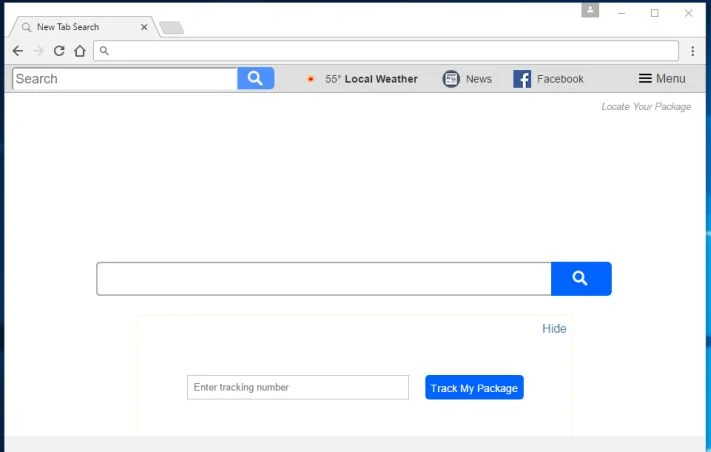This screenshot has width=711, height=452.
Task: Reload the page with the refresh icon
Action: point(59,51)
